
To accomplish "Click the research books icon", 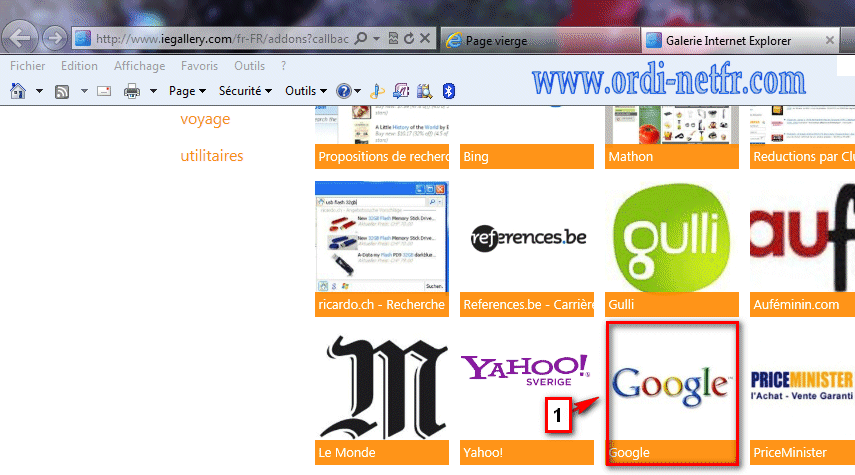I will pos(424,91).
